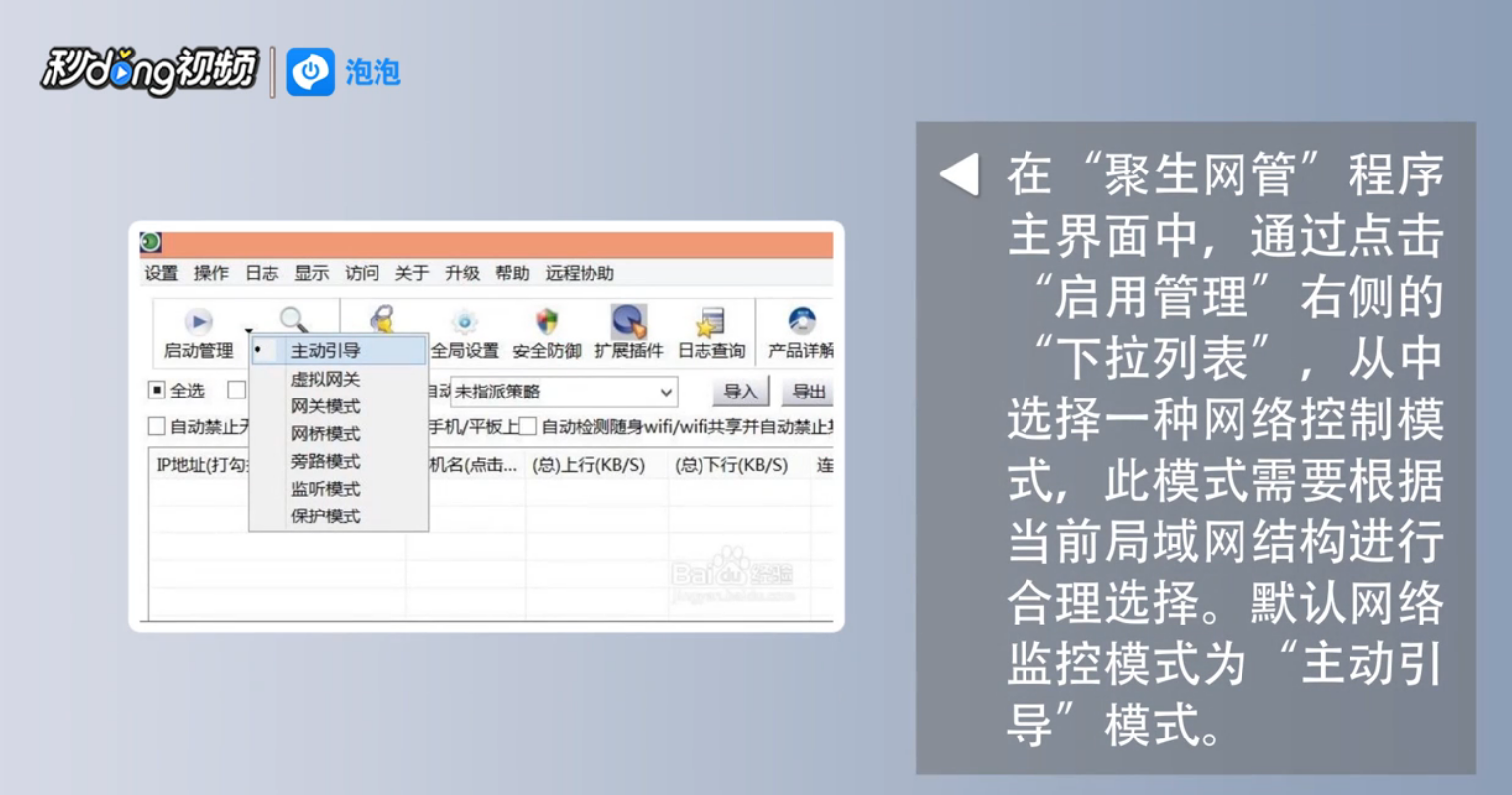
Task: Click the (总)下行(KB/S) column header
Action: point(731,465)
